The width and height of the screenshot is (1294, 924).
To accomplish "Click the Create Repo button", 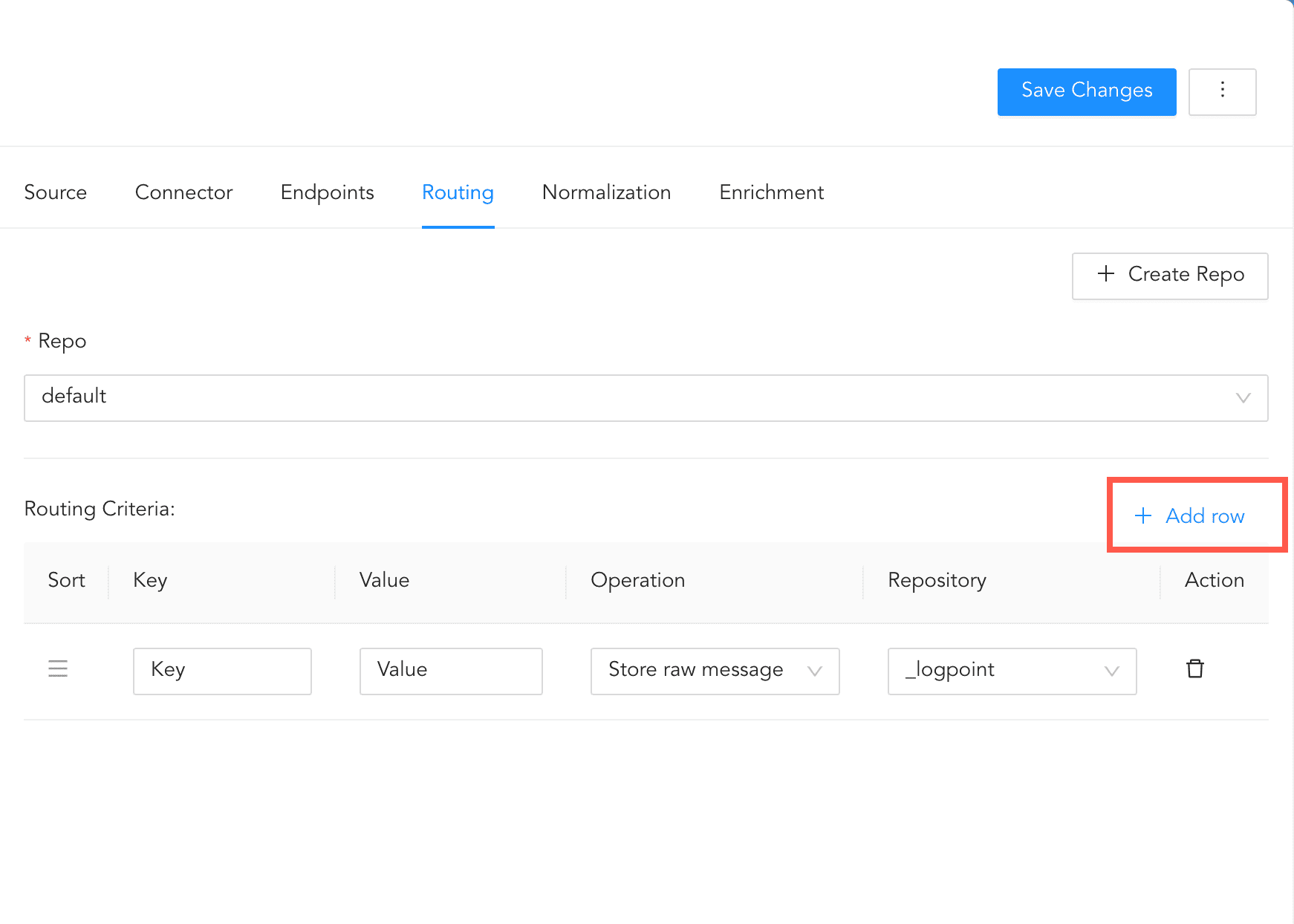I will pyautogui.click(x=1169, y=276).
